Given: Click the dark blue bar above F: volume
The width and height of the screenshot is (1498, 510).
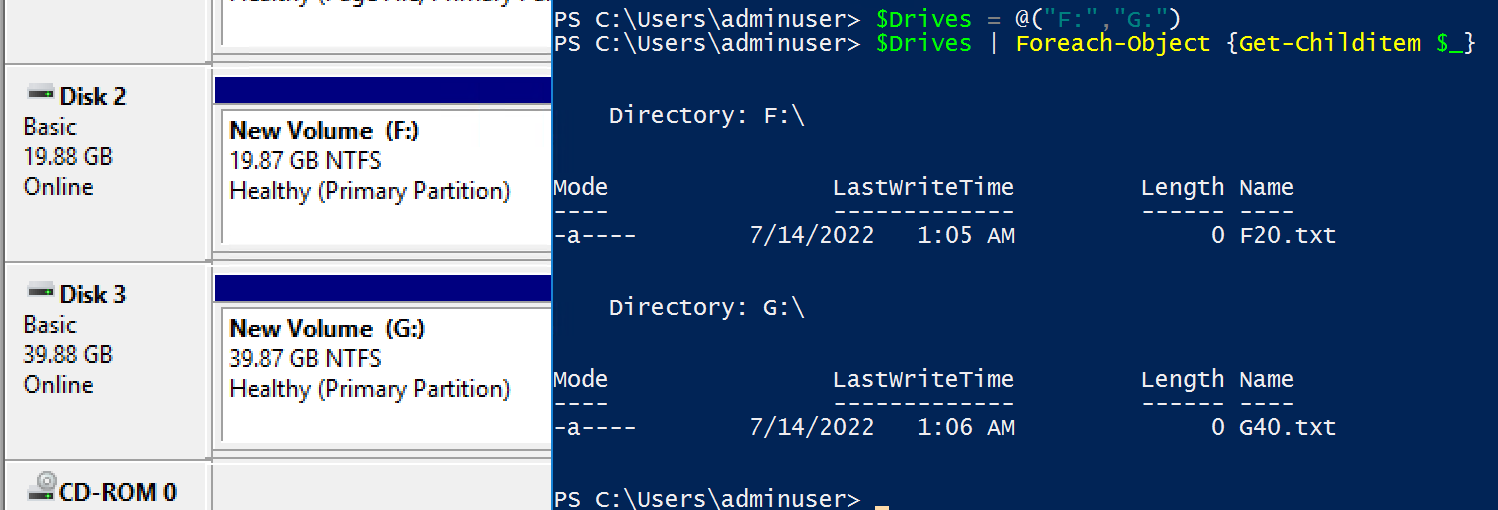Looking at the screenshot, I should 382,90.
